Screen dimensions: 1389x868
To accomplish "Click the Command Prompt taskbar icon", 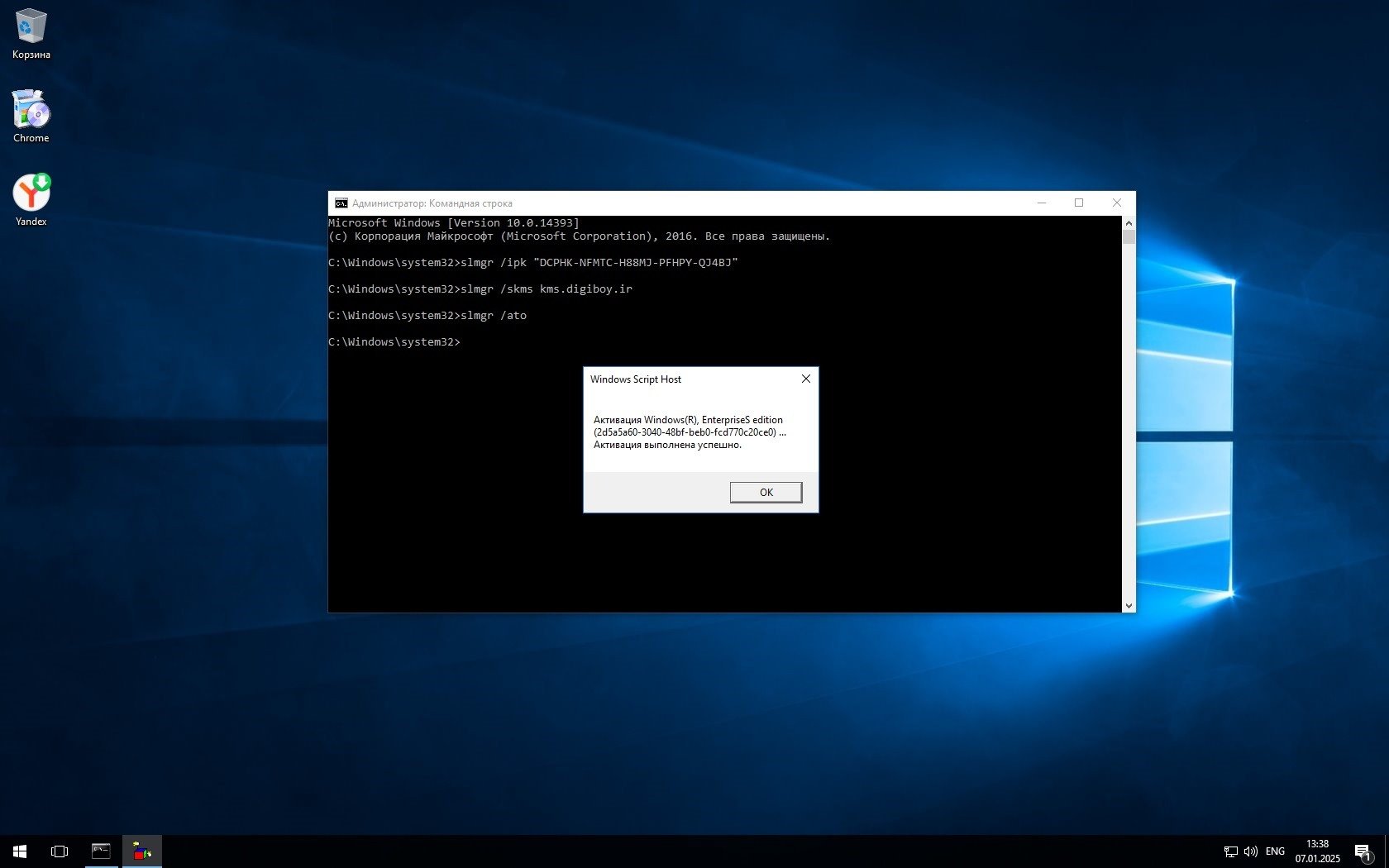I will tap(101, 851).
